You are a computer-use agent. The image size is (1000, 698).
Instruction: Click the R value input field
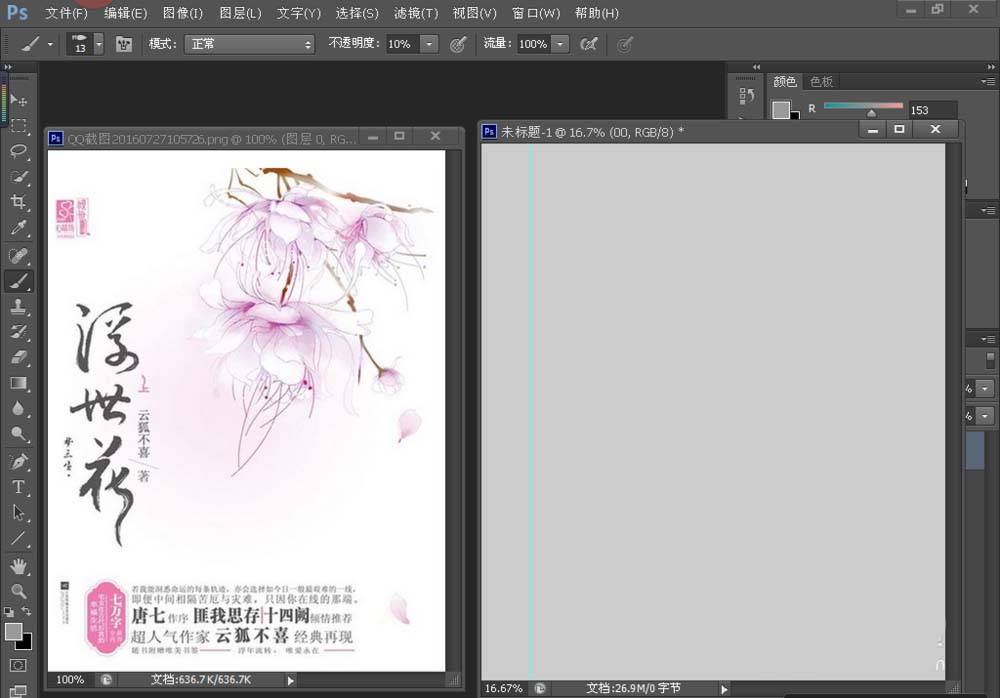click(x=932, y=110)
